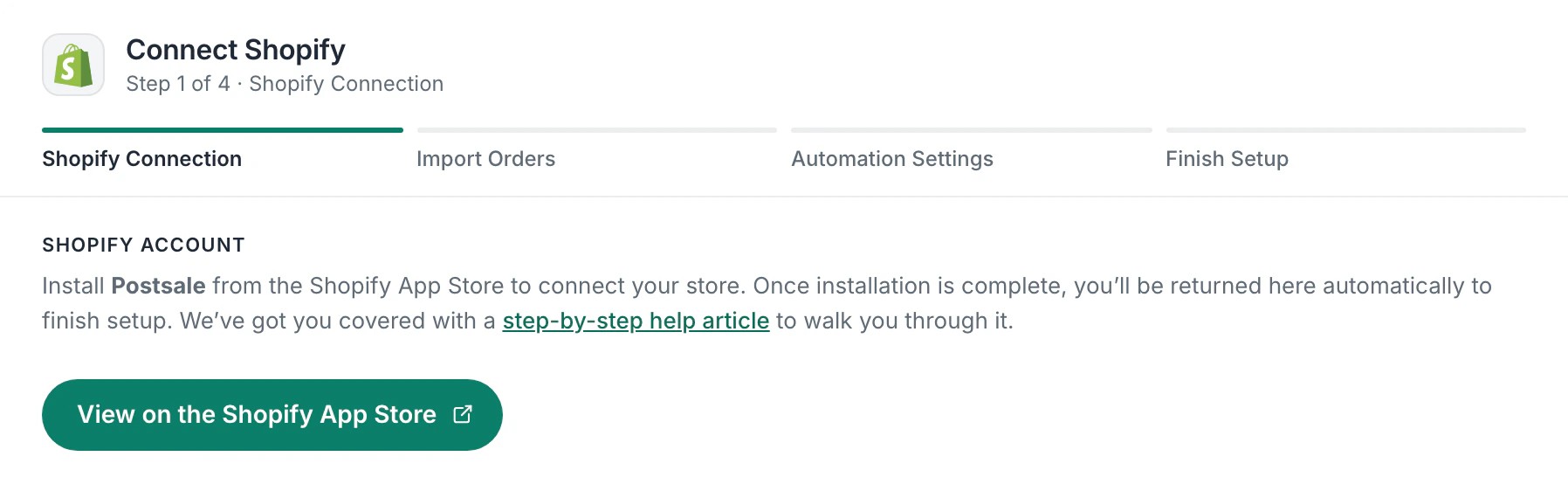Go to the Import Orders step
Image resolution: width=1568 pixels, height=484 pixels.
tap(486, 159)
